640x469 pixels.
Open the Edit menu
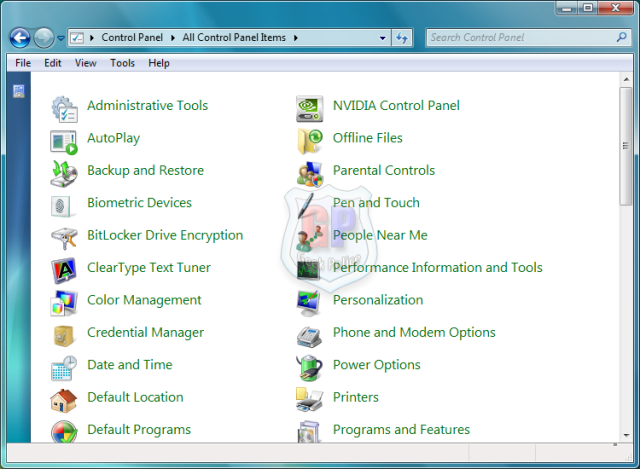point(53,63)
